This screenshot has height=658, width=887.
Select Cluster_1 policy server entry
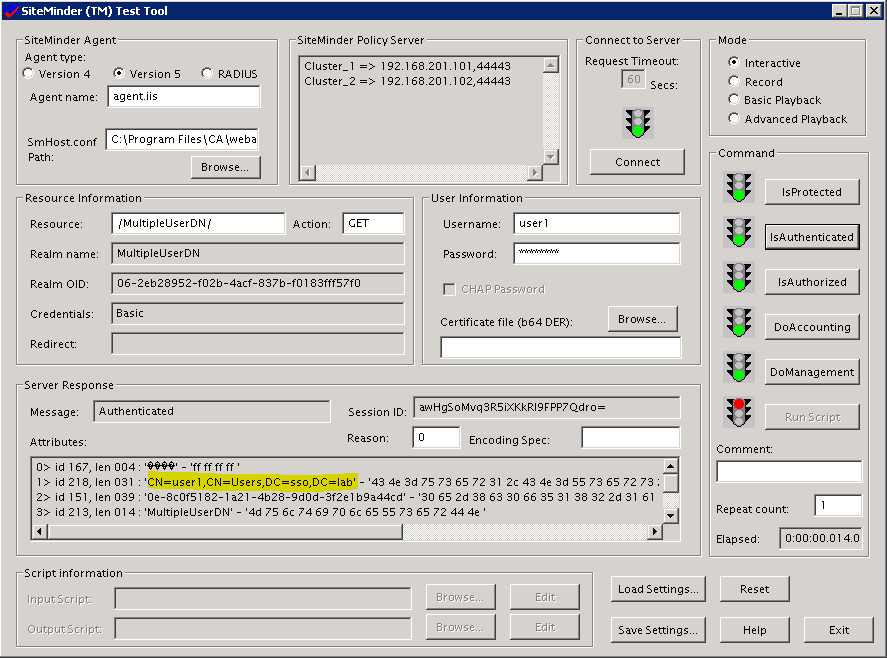407,66
